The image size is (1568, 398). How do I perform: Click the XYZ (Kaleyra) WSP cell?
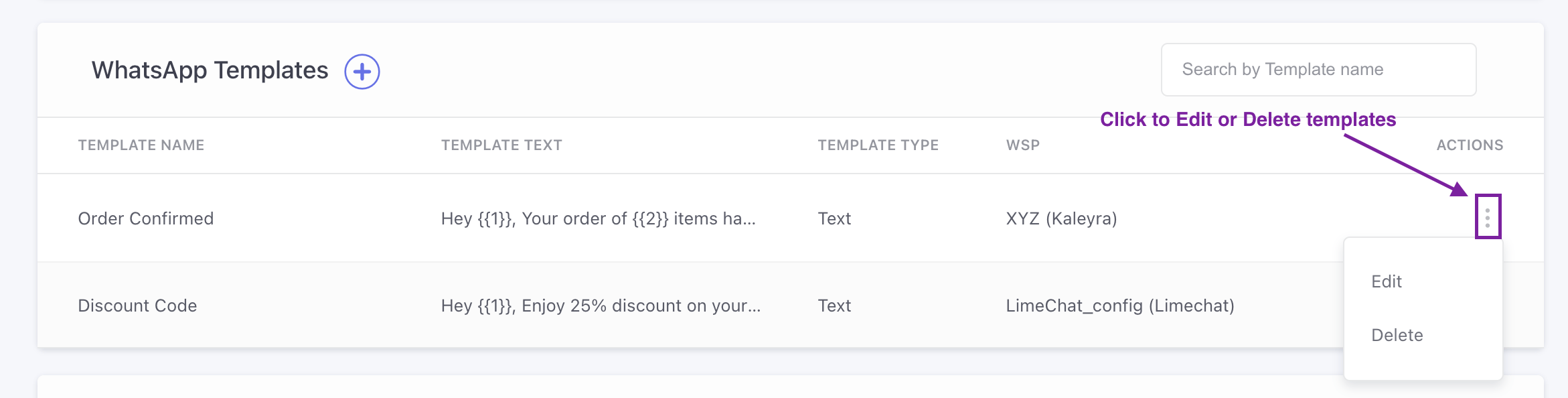tap(1061, 218)
